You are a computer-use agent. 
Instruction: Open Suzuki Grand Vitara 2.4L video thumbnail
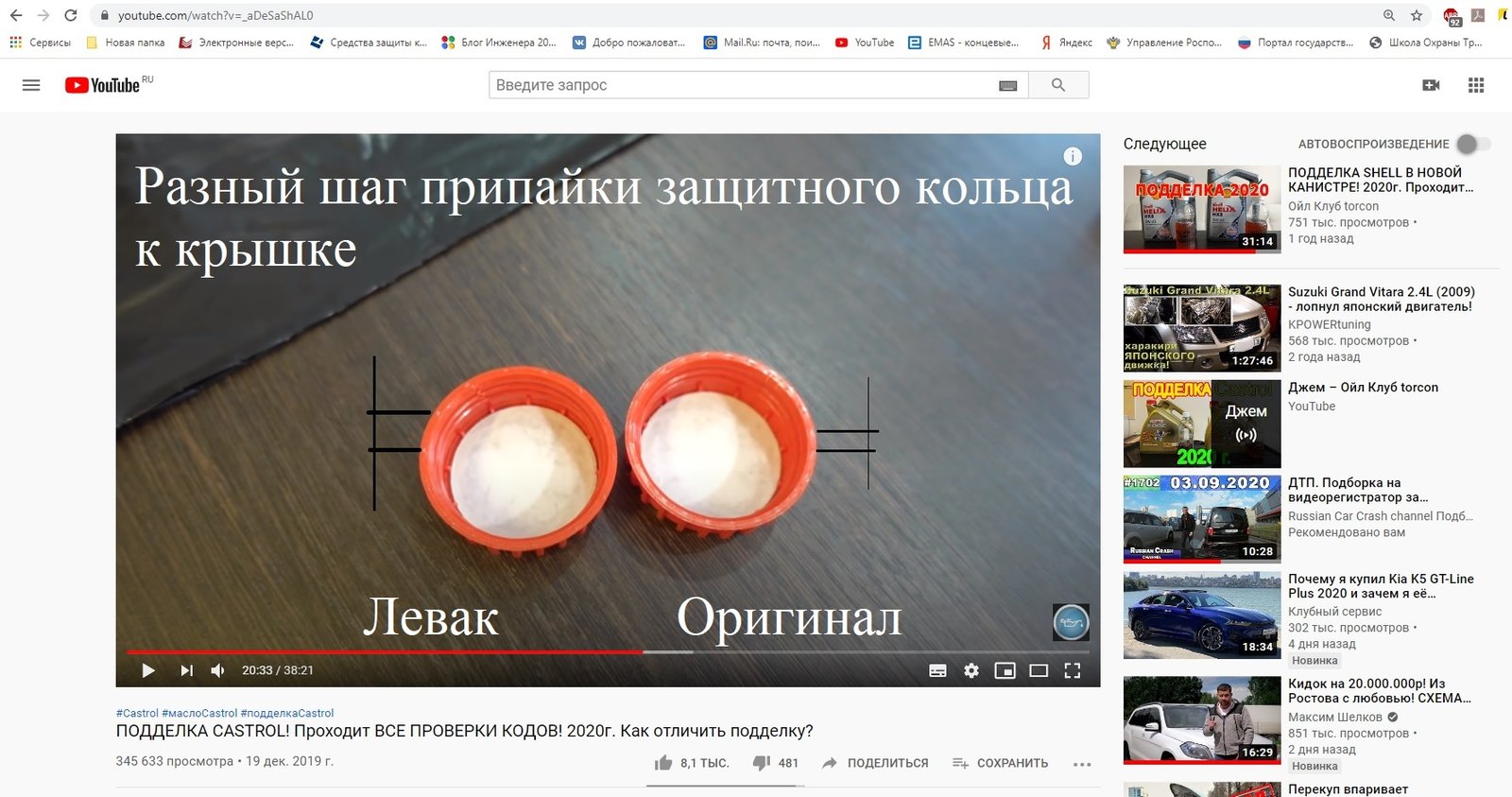[1202, 328]
